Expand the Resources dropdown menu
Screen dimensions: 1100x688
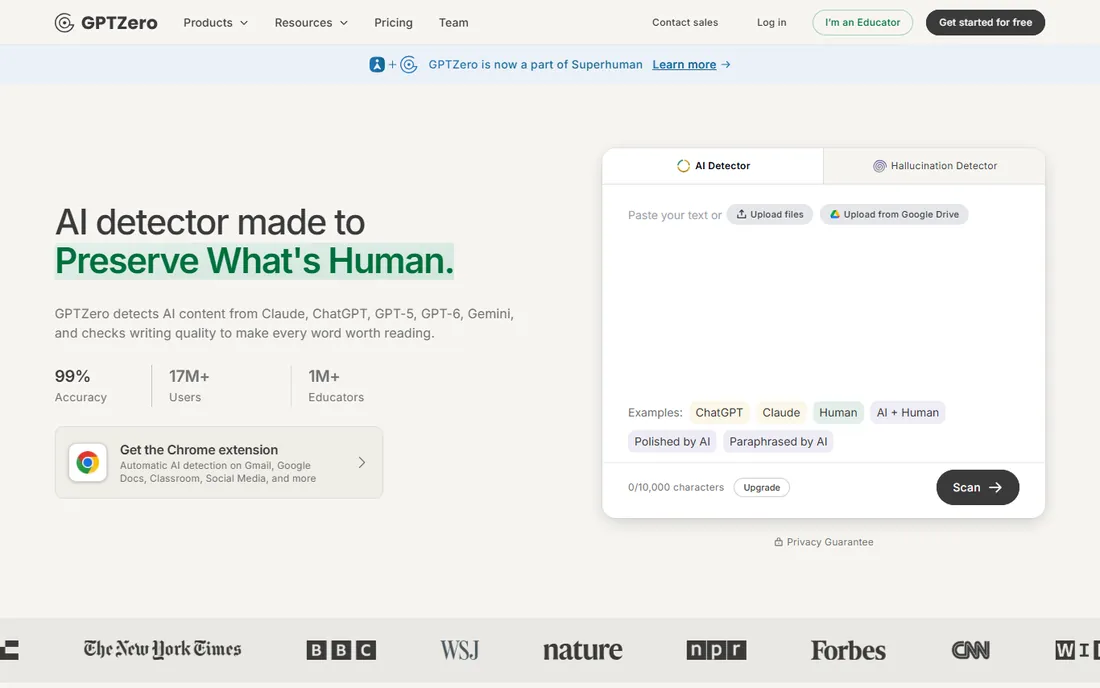[x=311, y=22]
